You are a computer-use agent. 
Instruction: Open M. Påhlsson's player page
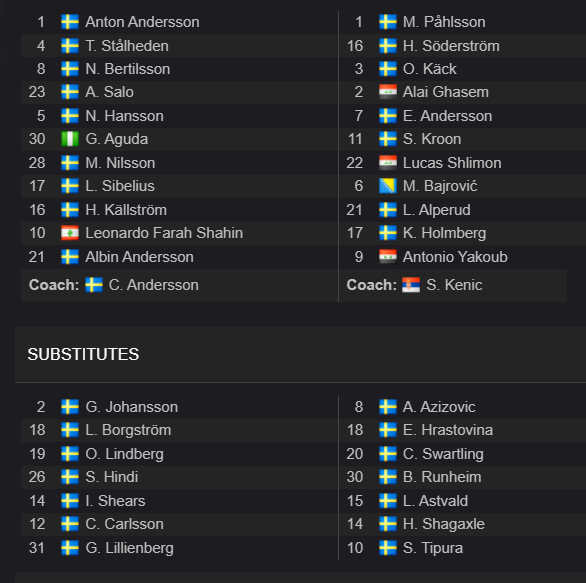pyautogui.click(x=444, y=22)
